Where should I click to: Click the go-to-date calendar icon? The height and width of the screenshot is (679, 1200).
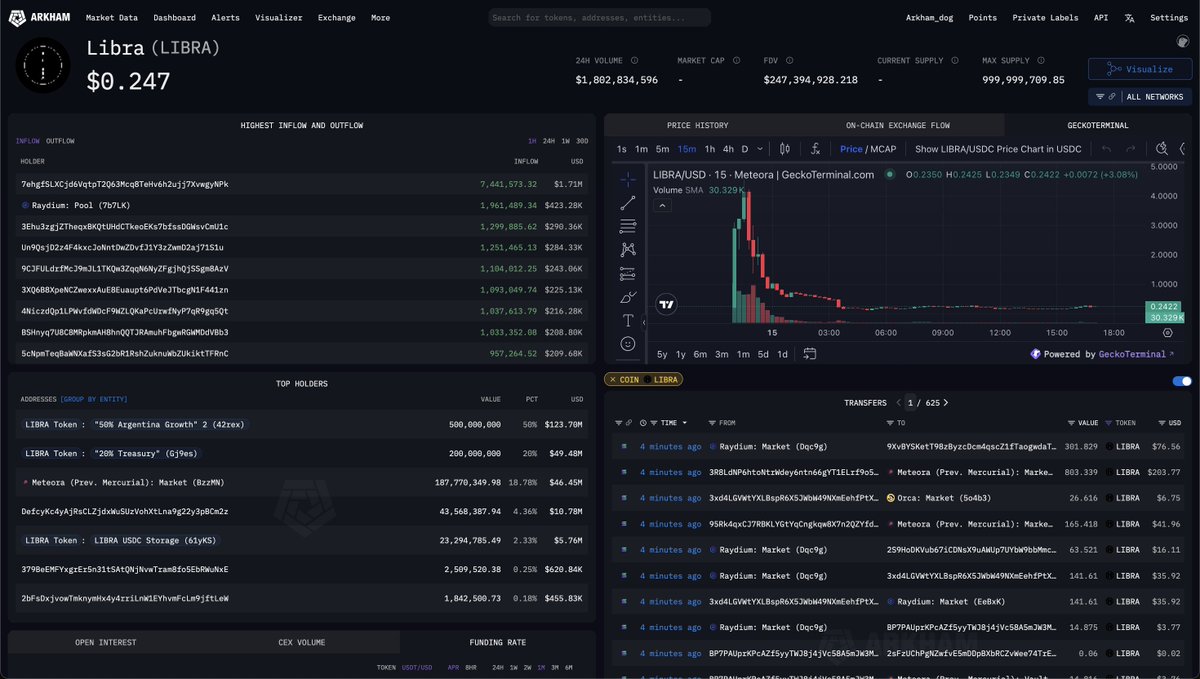pos(809,354)
